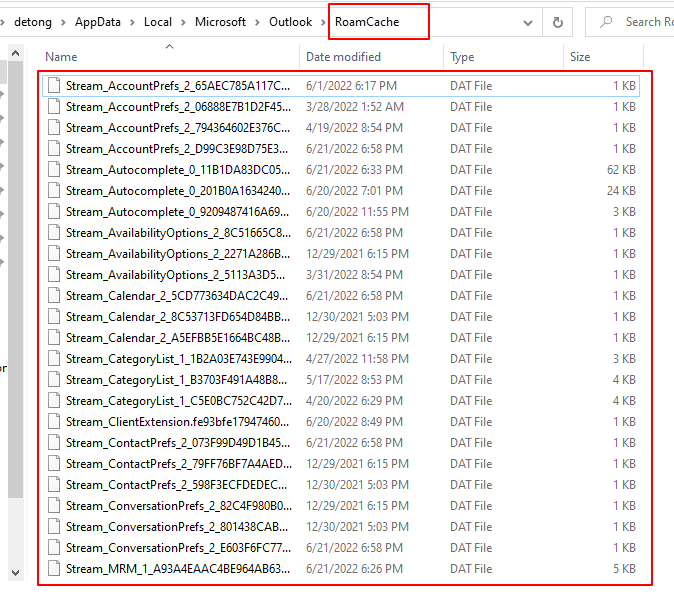This screenshot has width=674, height=601.
Task: Select the Stream_MRM_1_A93A4EAAC4BE964AB63 file icon
Action: point(54,569)
